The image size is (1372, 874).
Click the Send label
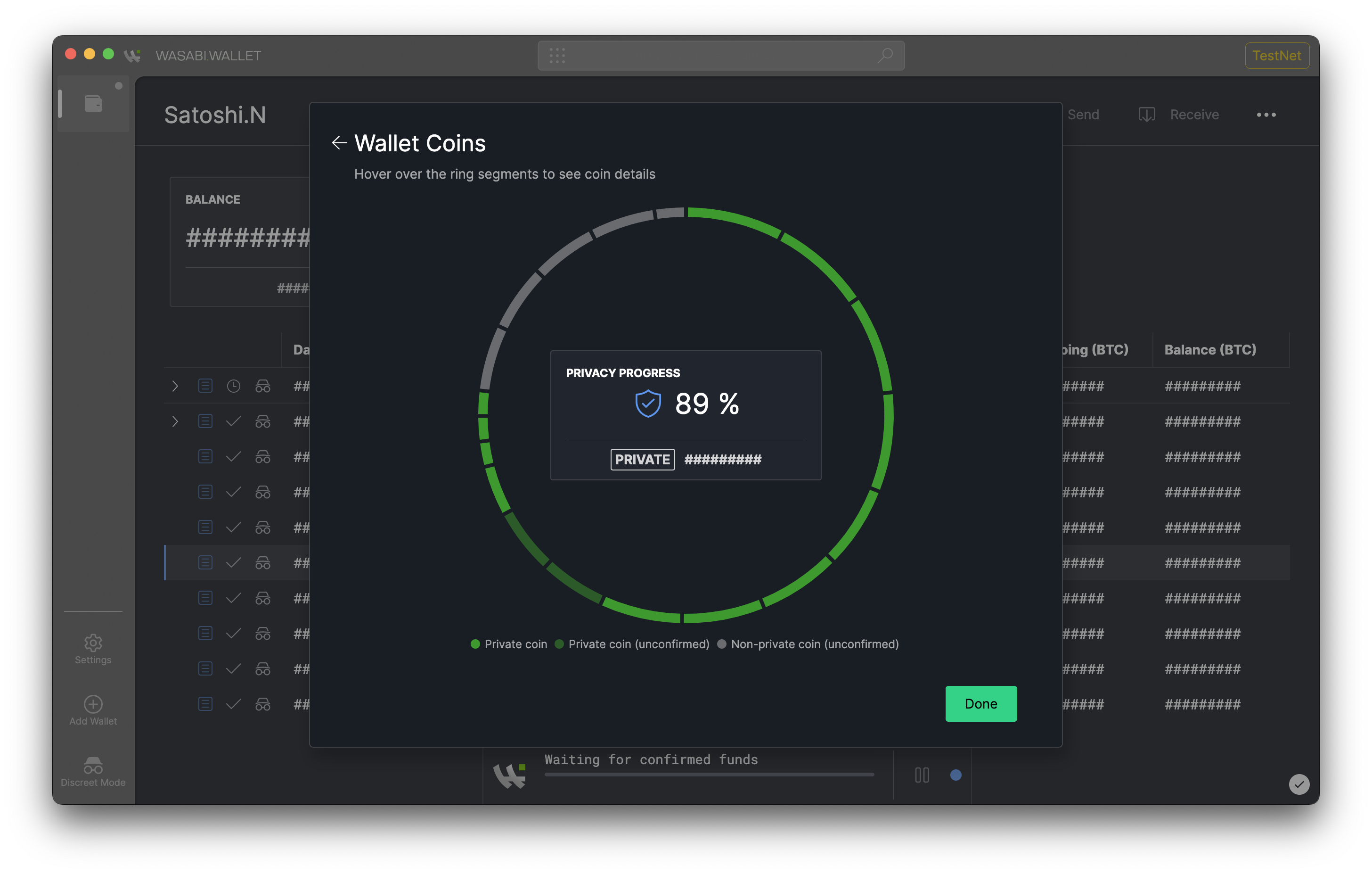1083,114
